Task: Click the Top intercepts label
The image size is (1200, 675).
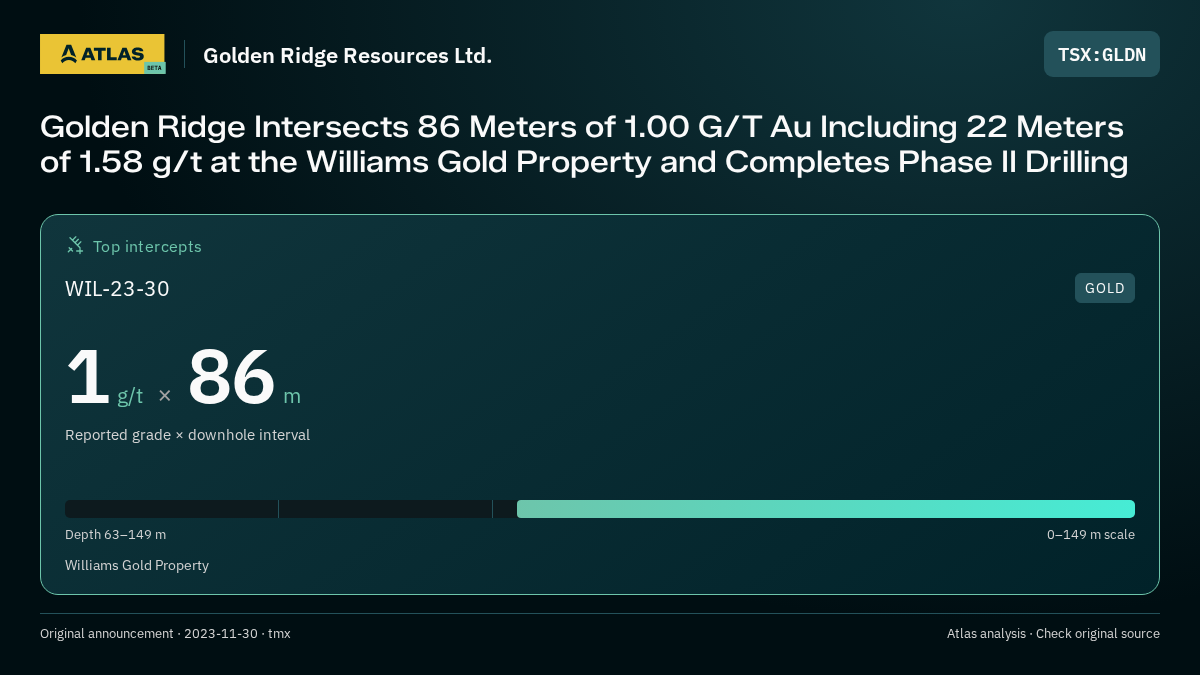Action: pyautogui.click(x=147, y=246)
